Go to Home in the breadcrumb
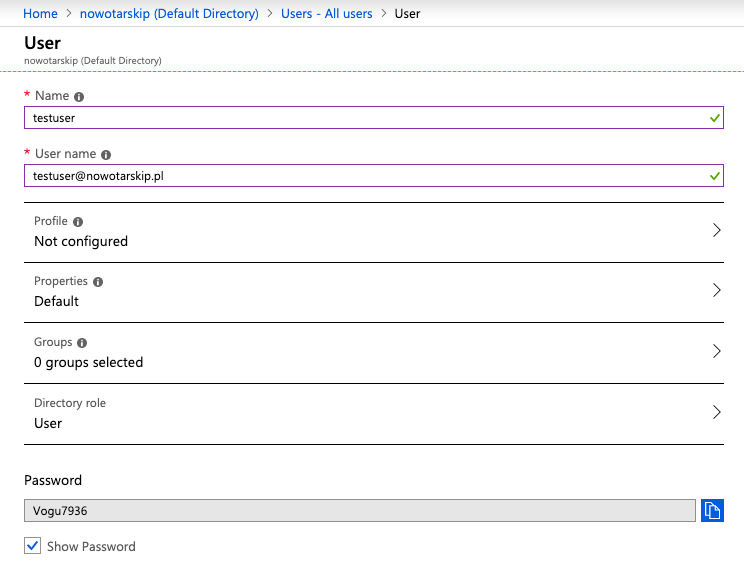The width and height of the screenshot is (744, 573). 40,14
